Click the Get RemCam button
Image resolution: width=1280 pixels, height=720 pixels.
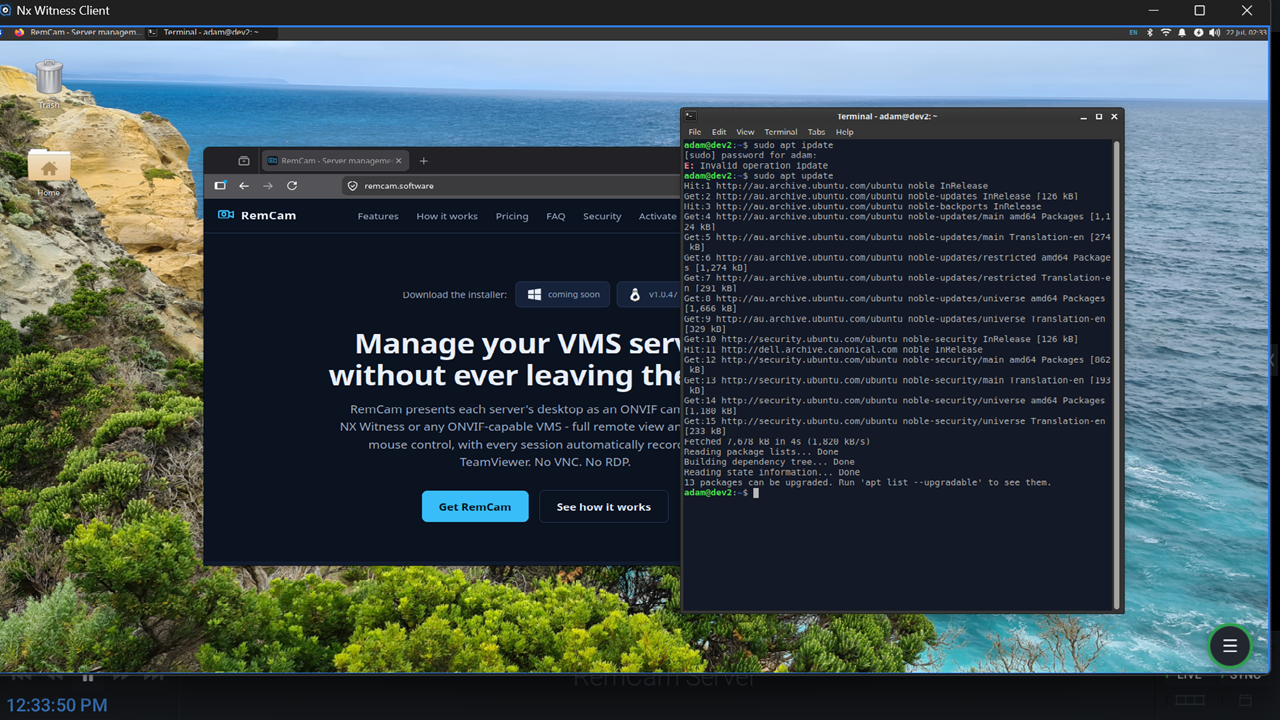(x=475, y=507)
